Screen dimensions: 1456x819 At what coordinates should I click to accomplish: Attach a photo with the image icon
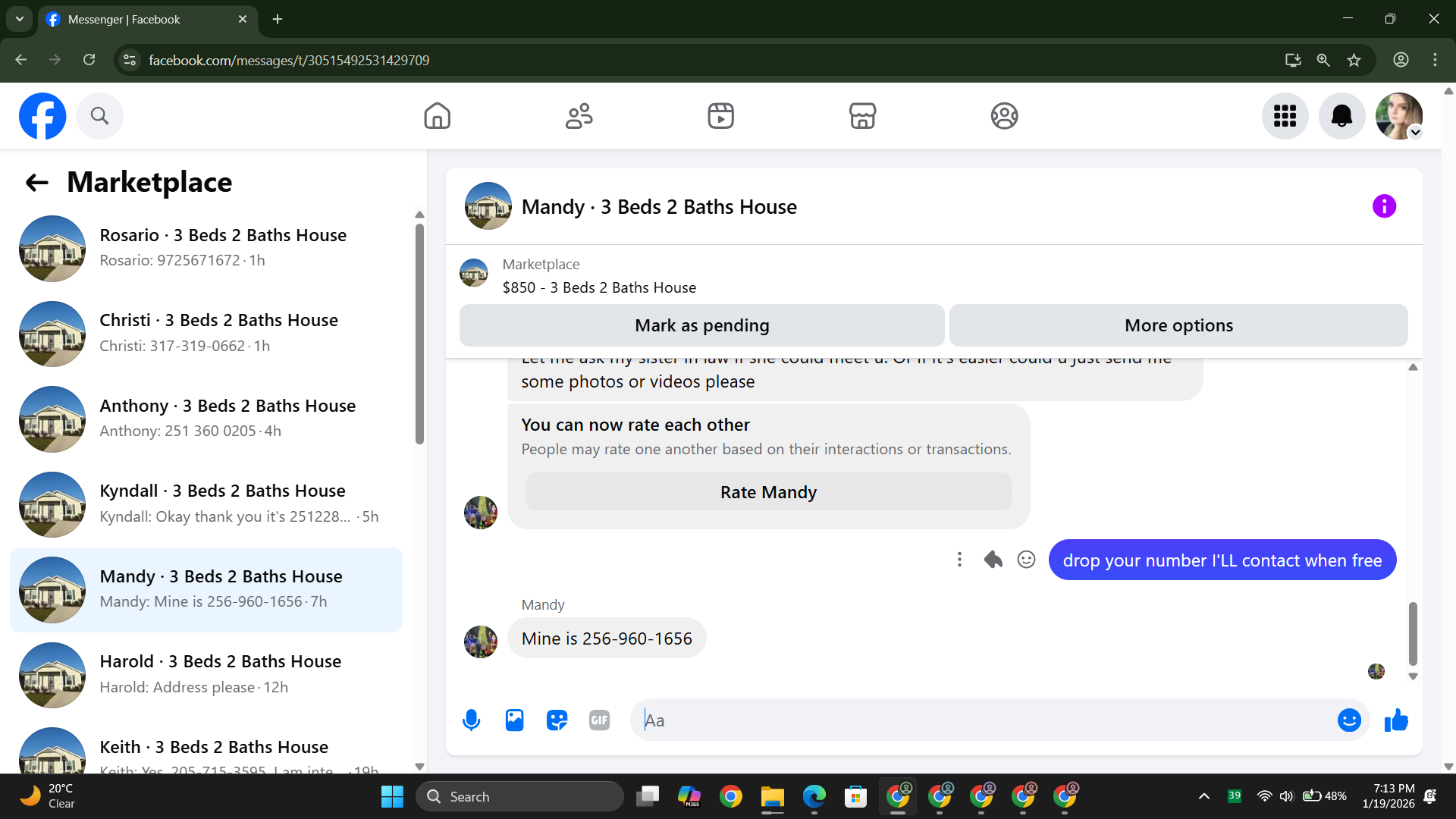tap(514, 720)
